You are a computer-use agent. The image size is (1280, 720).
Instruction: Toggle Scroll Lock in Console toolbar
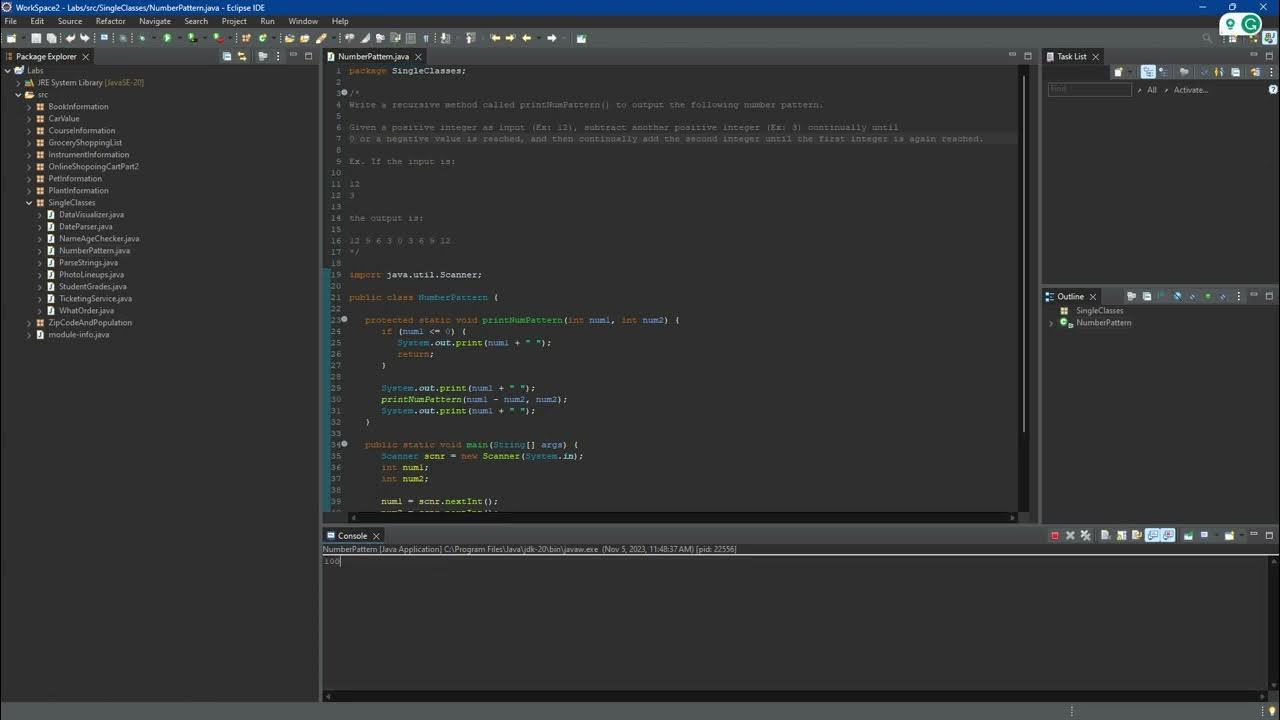tap(1121, 535)
